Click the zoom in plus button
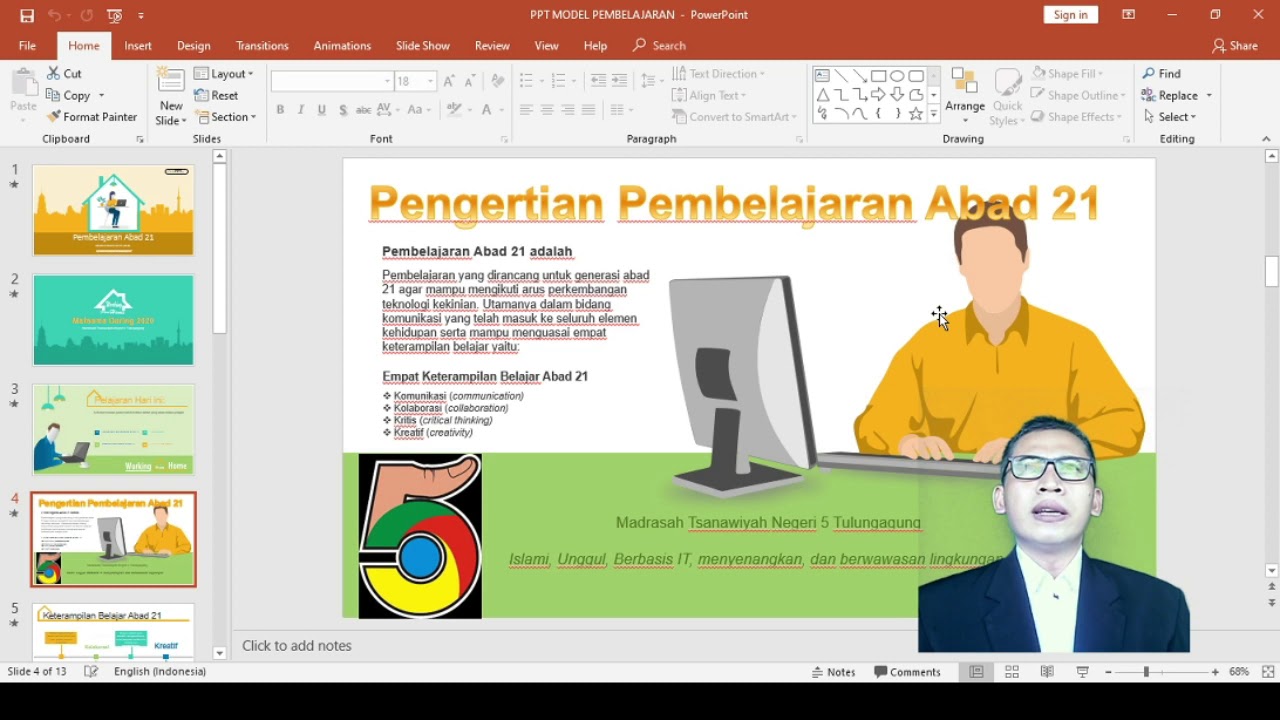The image size is (1280, 720). [x=1215, y=672]
